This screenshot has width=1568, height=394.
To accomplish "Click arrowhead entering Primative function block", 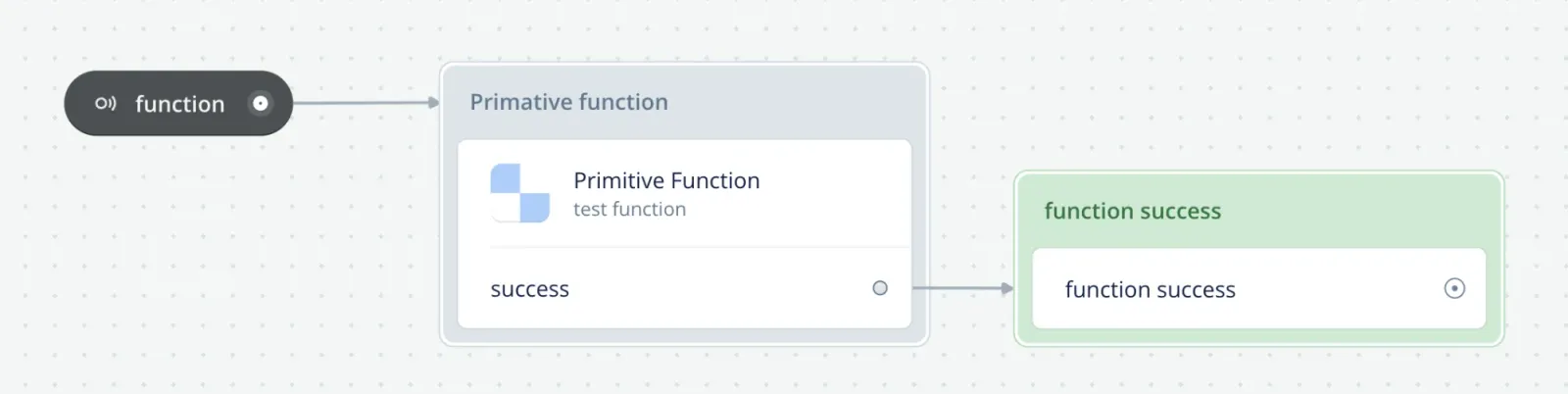I will (x=434, y=102).
